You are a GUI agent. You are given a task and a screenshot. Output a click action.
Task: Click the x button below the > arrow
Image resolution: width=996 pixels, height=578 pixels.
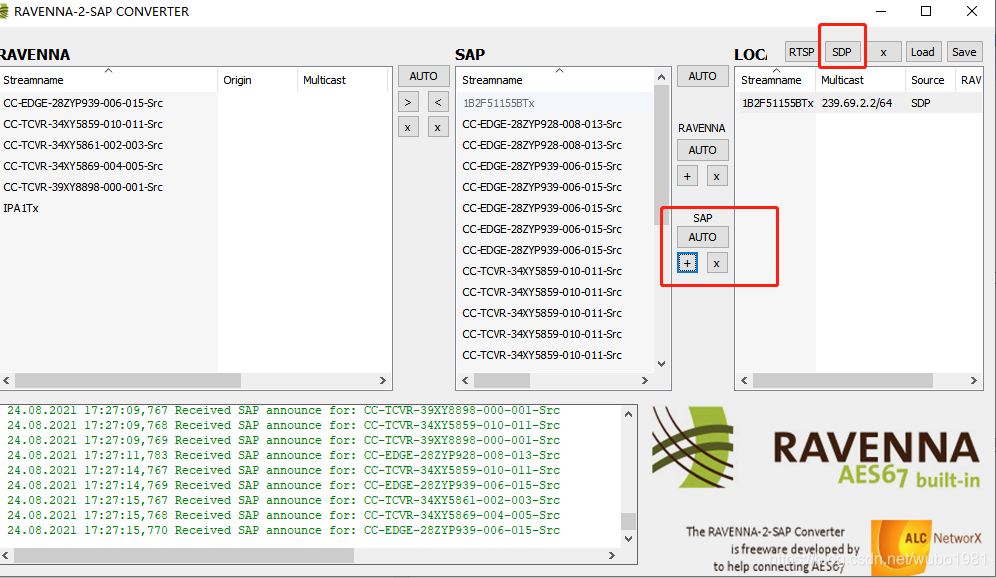pos(408,127)
